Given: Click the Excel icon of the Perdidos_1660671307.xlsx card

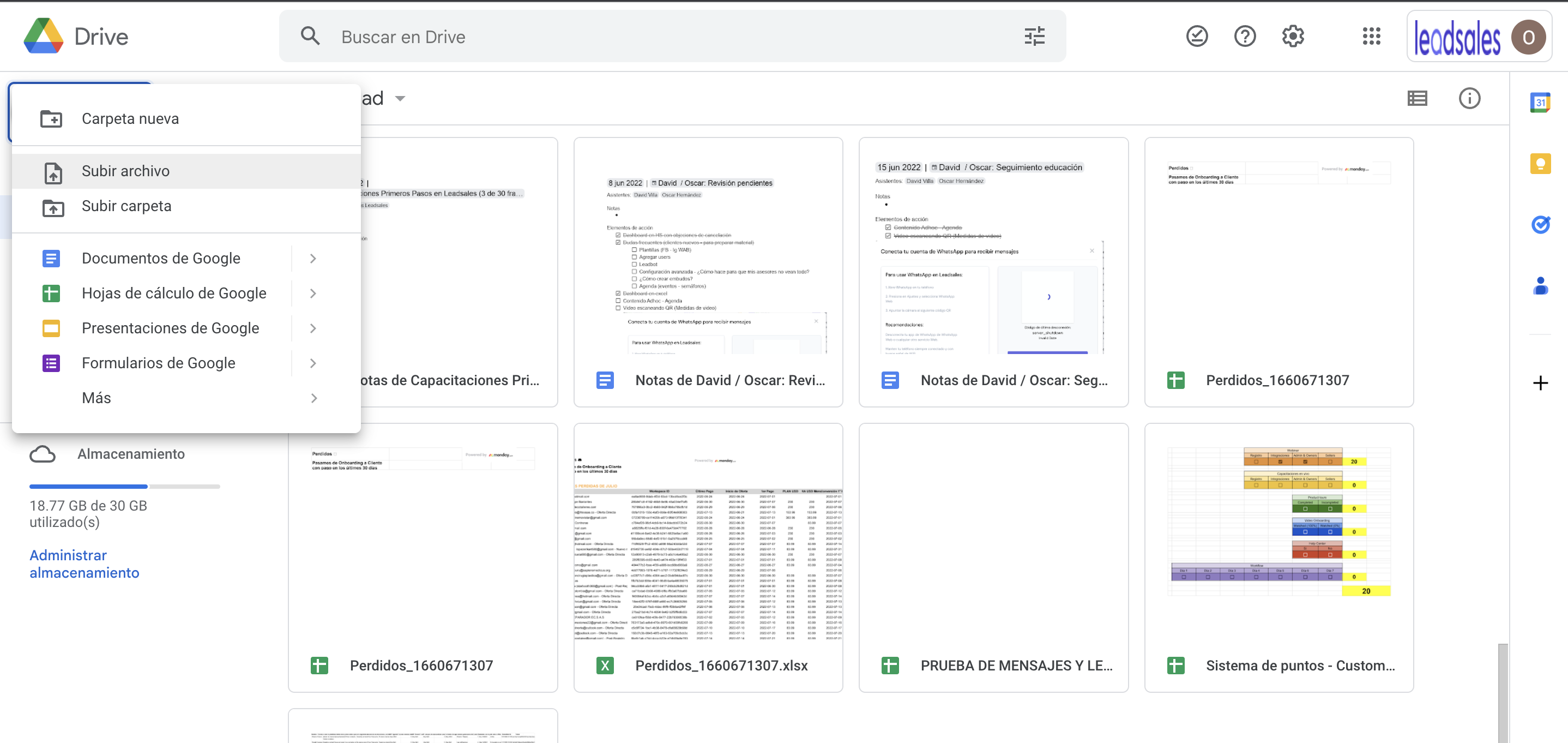Looking at the screenshot, I should pyautogui.click(x=605, y=666).
